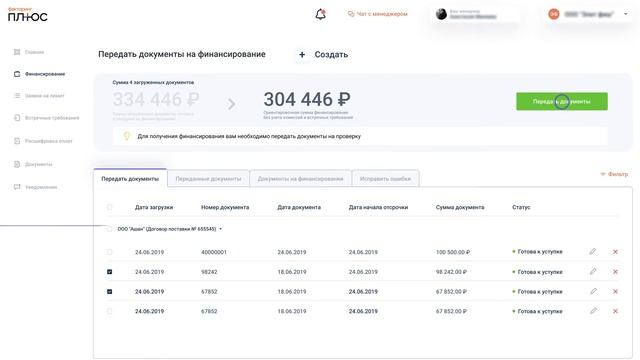Image resolution: width=640 pixels, height=360 pixels.
Task: Click document number 40000001
Action: [x=213, y=252]
